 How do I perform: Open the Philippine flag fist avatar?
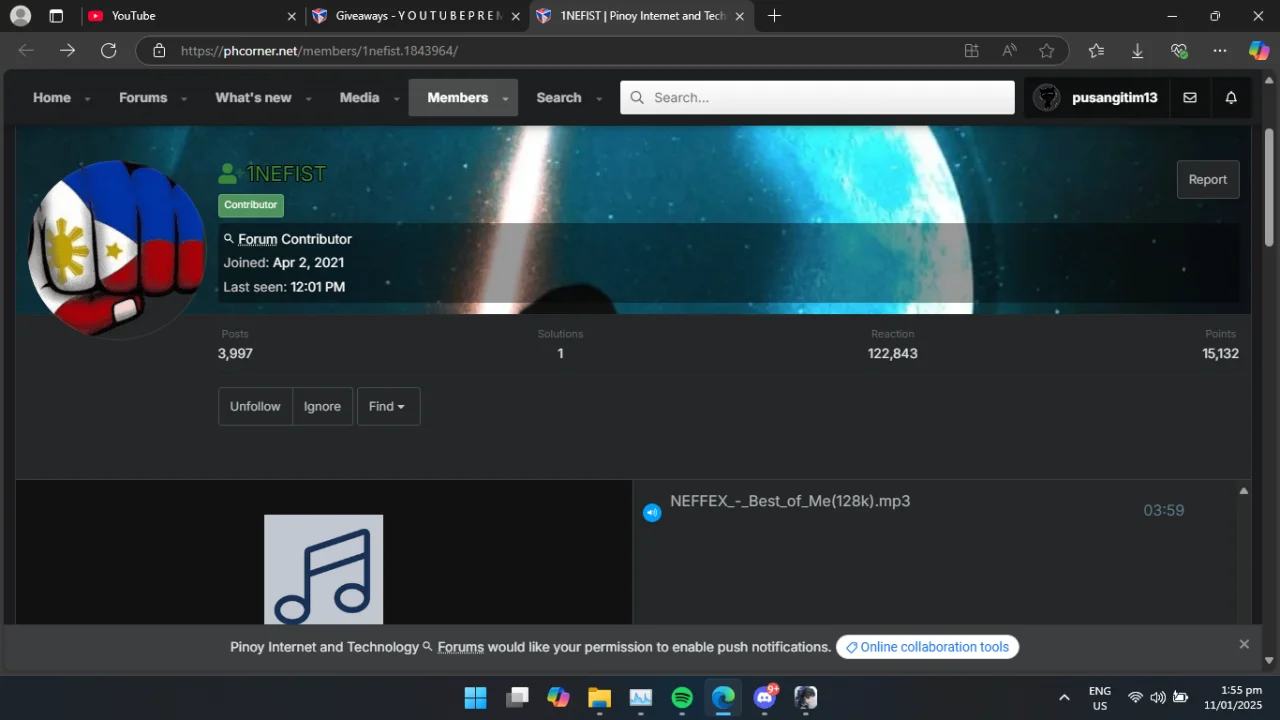point(117,248)
